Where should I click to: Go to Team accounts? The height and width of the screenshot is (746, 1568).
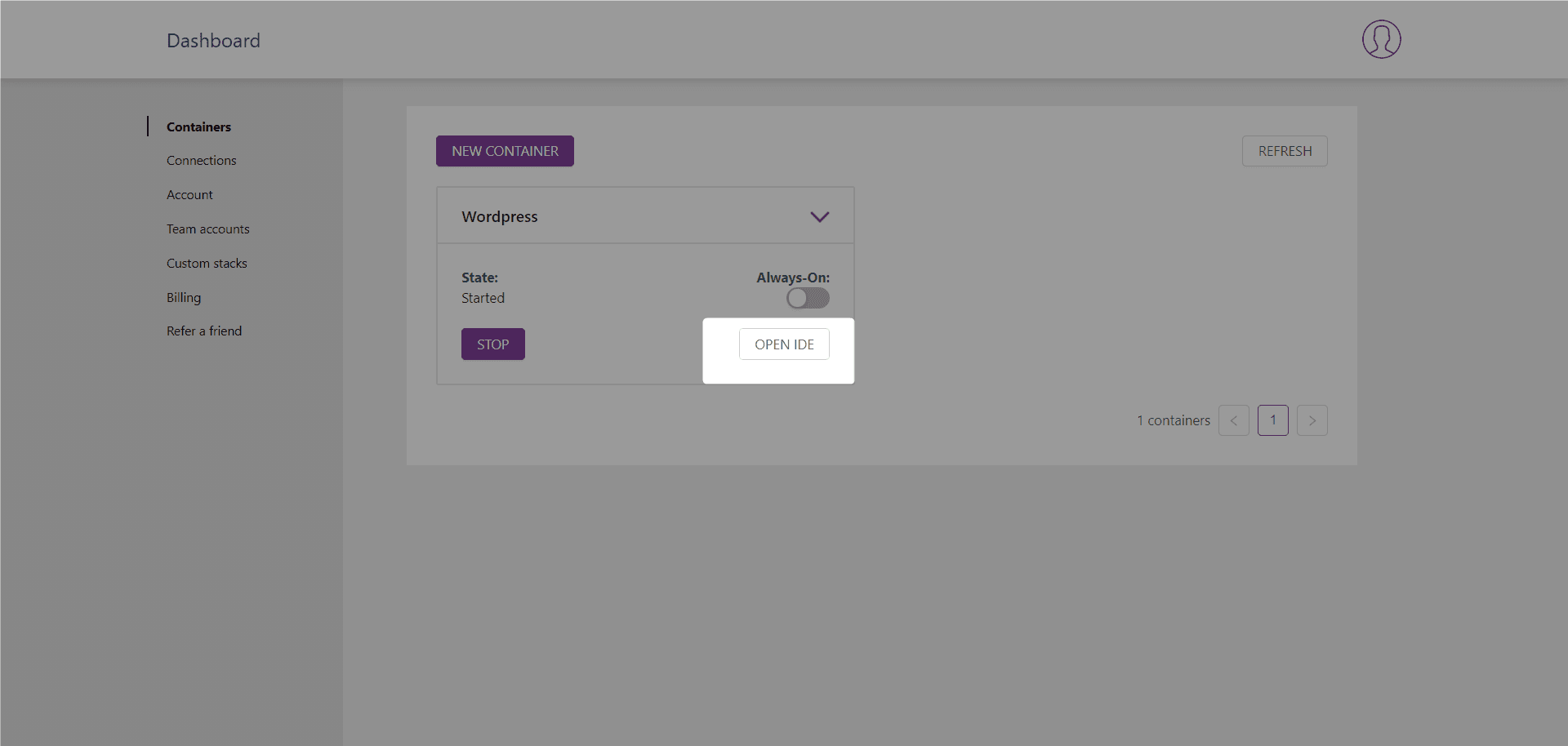click(x=207, y=229)
